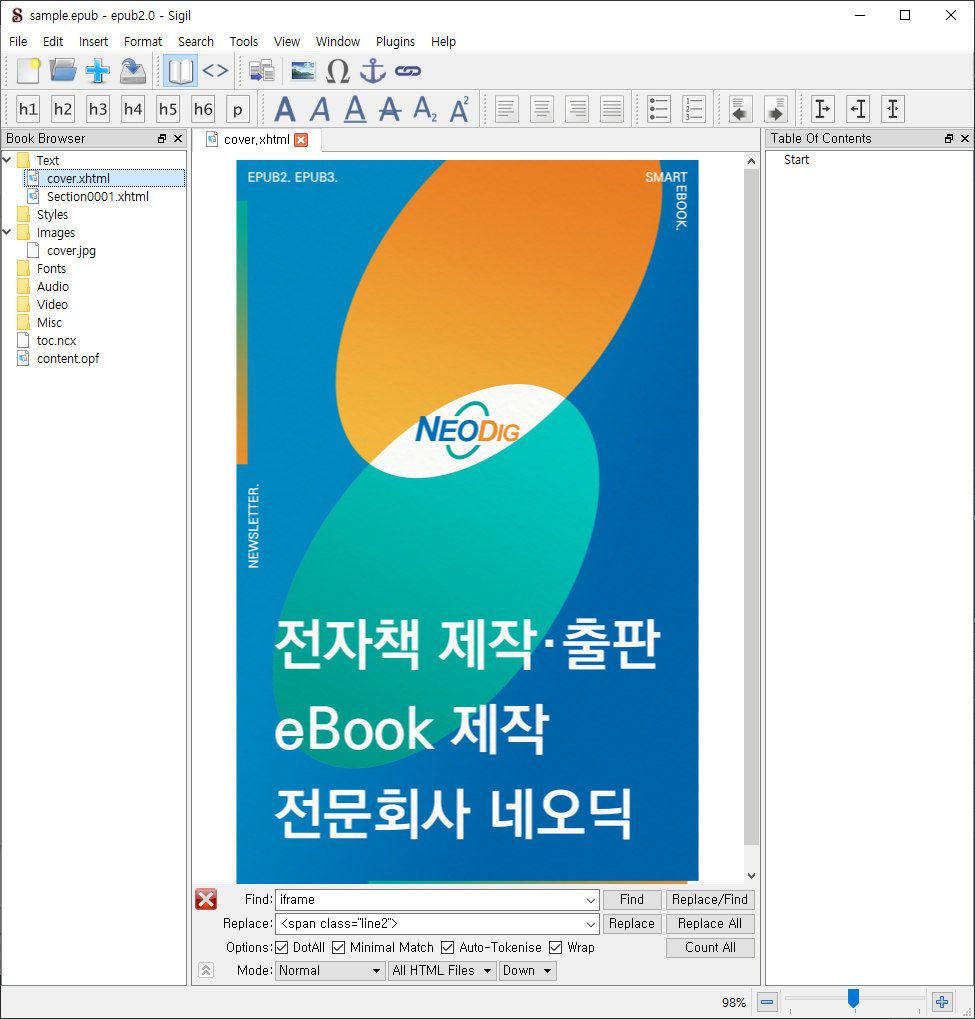Apply heading 4 with the h4 button
The height and width of the screenshot is (1019, 975).
(133, 109)
